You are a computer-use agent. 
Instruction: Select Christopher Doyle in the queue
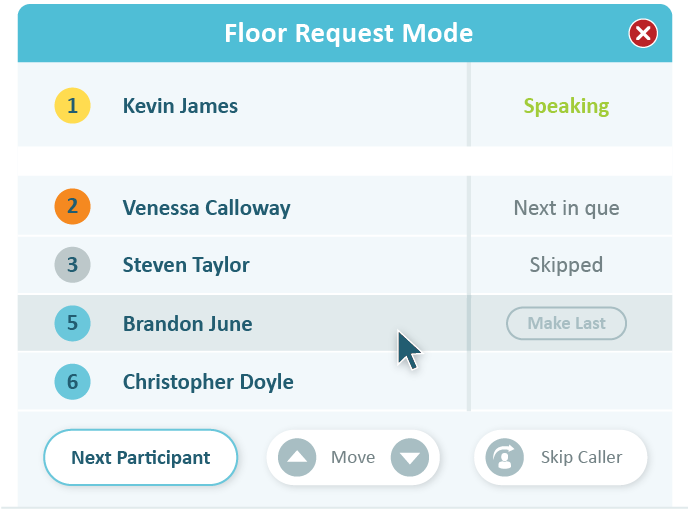208,382
